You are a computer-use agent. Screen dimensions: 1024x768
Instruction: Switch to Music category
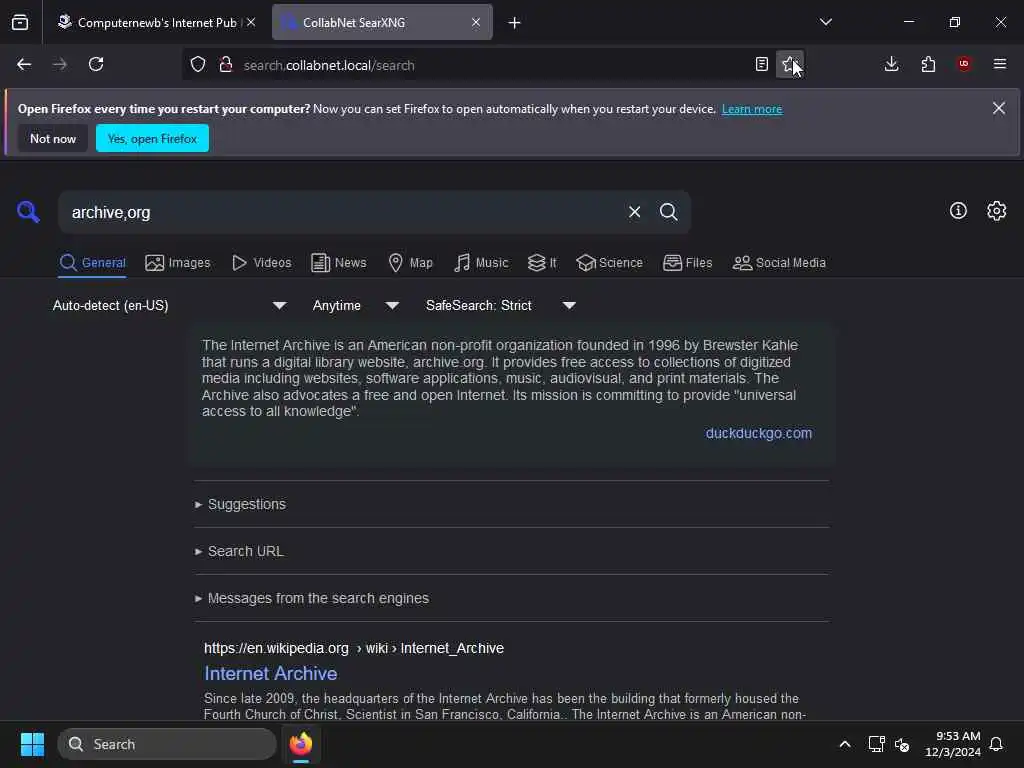481,263
